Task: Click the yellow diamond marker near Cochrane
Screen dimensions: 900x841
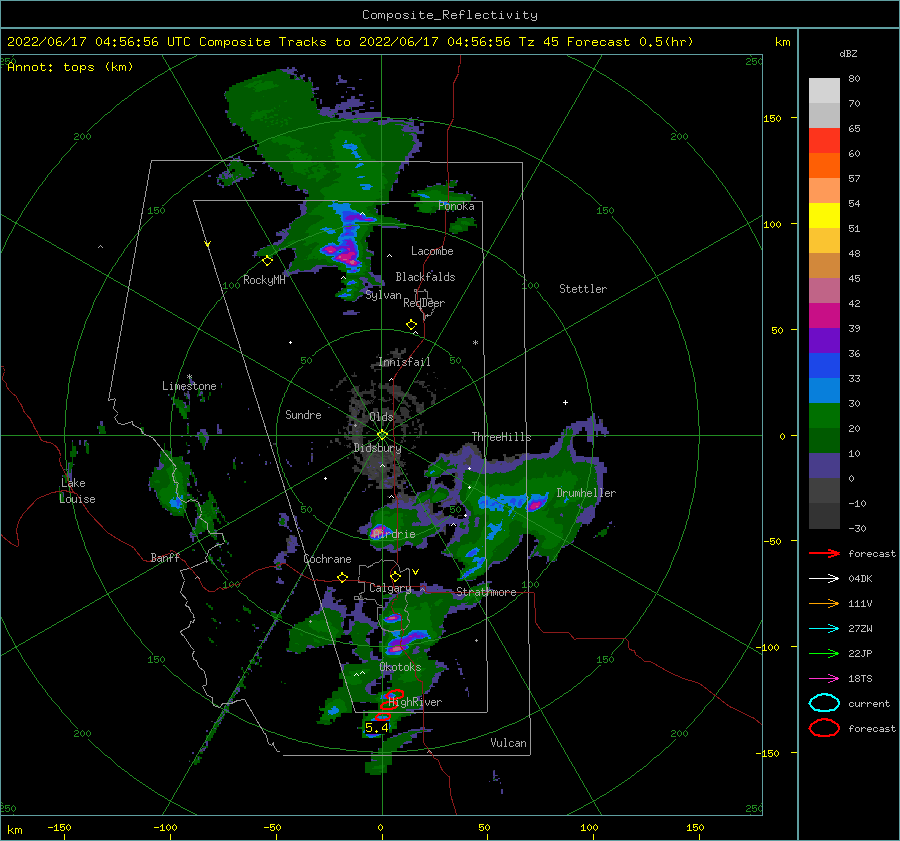Action: pos(342,578)
